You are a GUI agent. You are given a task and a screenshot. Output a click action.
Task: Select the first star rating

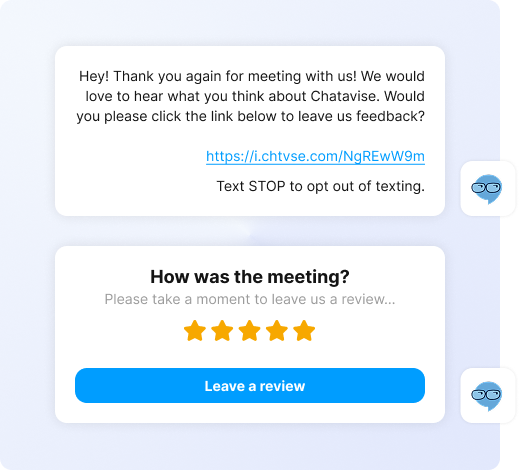pos(195,331)
